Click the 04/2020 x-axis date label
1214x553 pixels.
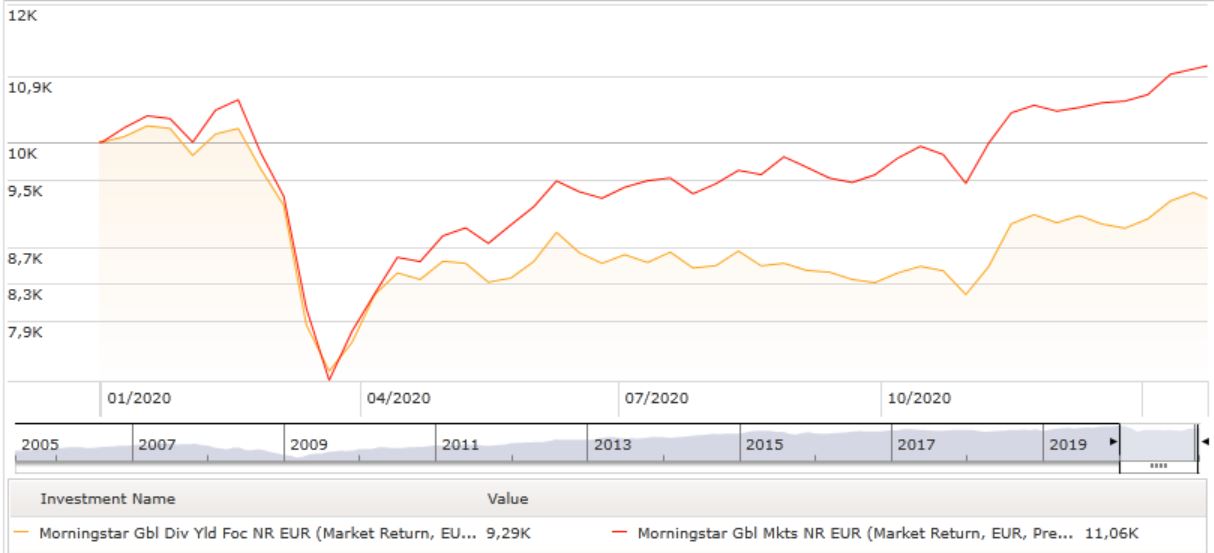(399, 398)
